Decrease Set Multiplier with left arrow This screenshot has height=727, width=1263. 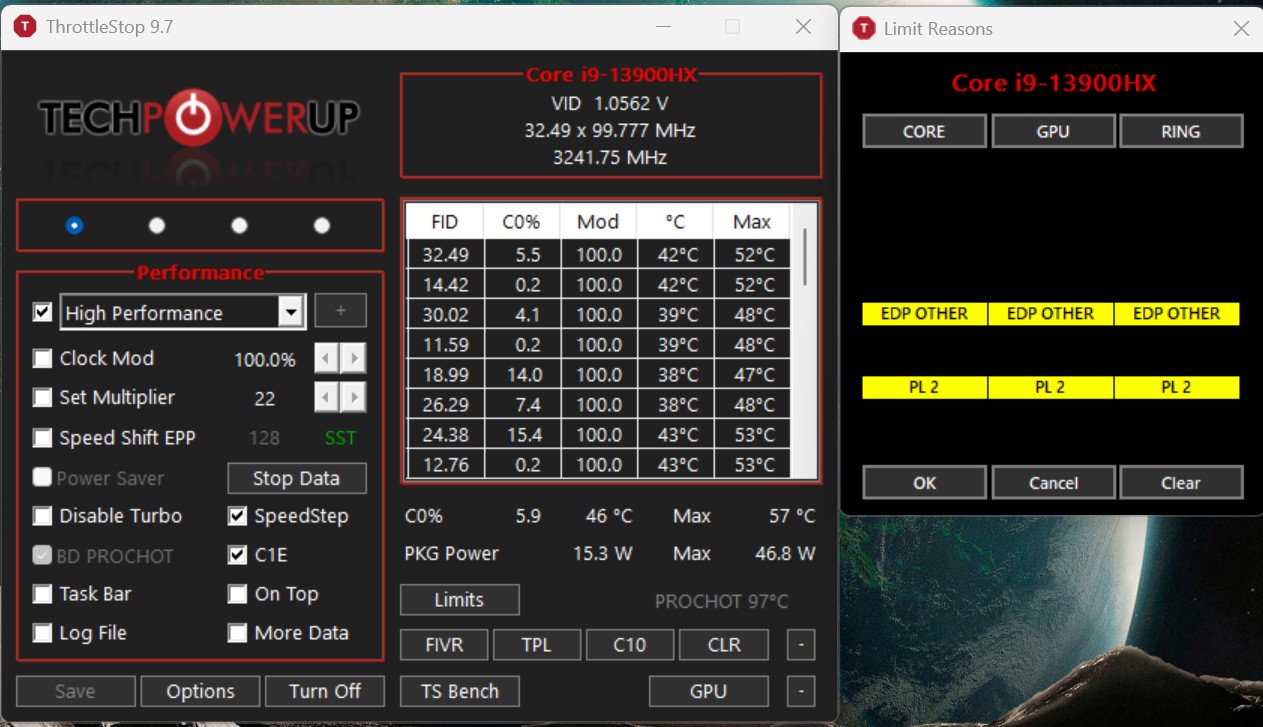(327, 398)
